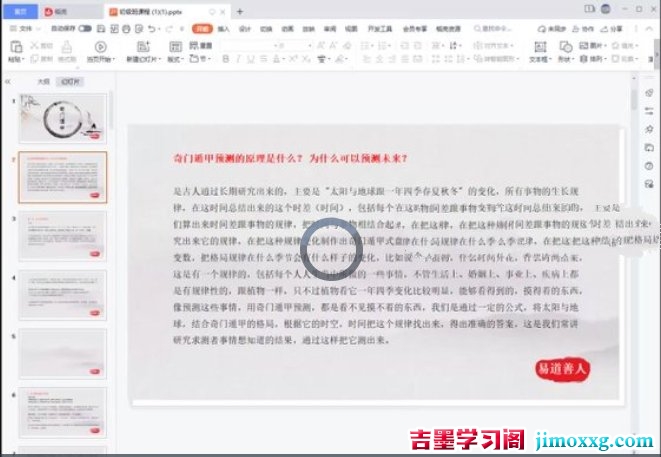
Task: Open the 开发工具 developer tools tab
Action: point(380,29)
